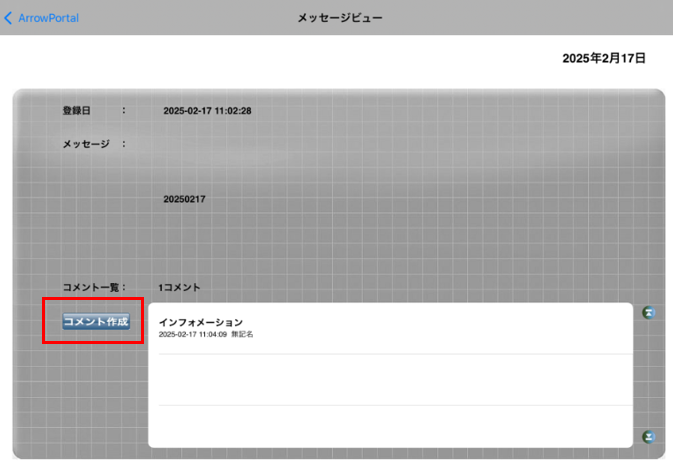This screenshot has height=465, width=673.
Task: Jump to bottom of comment list icon
Action: coord(648,437)
